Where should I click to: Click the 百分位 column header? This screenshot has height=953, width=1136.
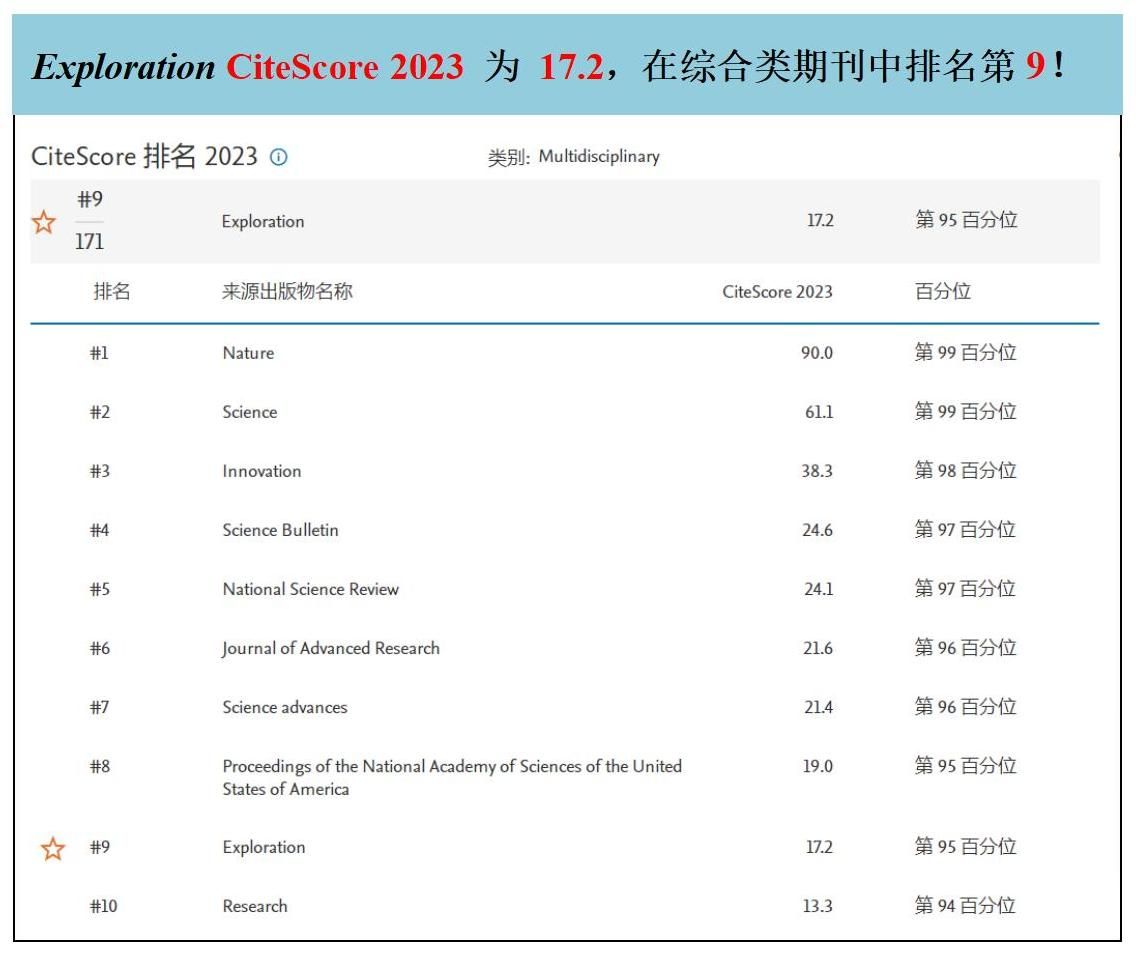pyautogui.click(x=942, y=292)
